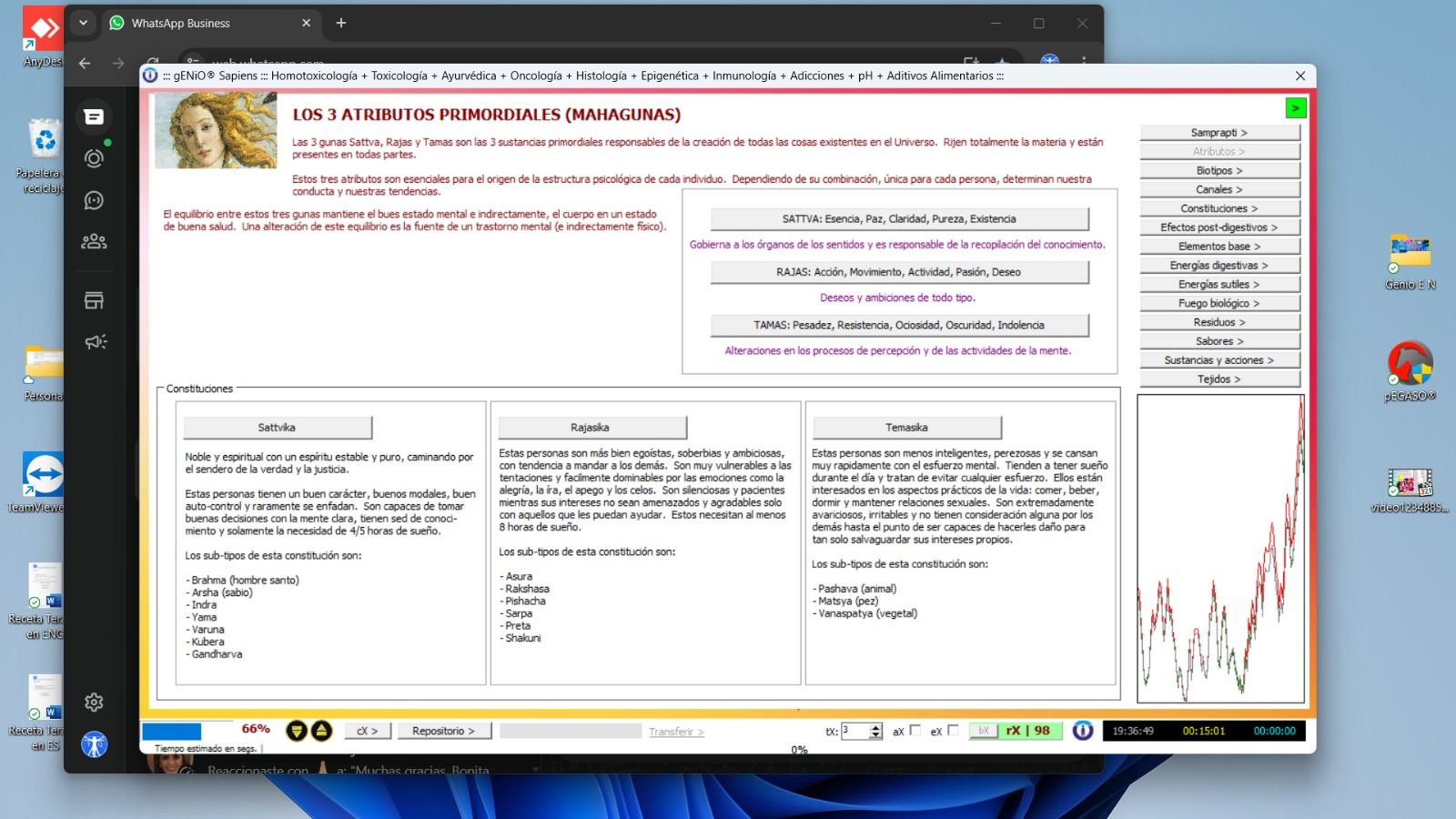Open the Fuego biológico menu entry

(1219, 303)
